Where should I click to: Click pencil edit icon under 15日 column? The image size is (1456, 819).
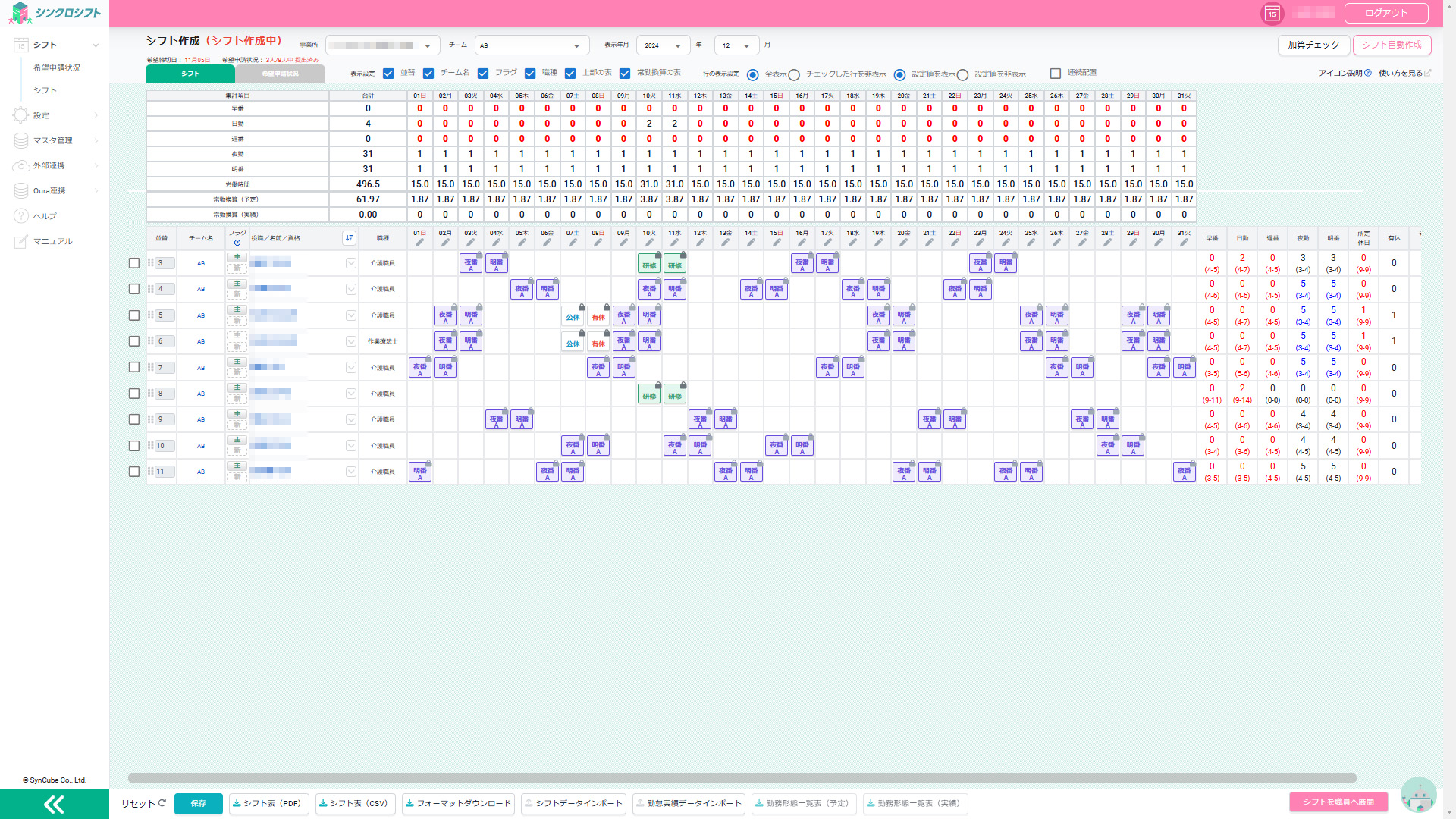[777, 243]
